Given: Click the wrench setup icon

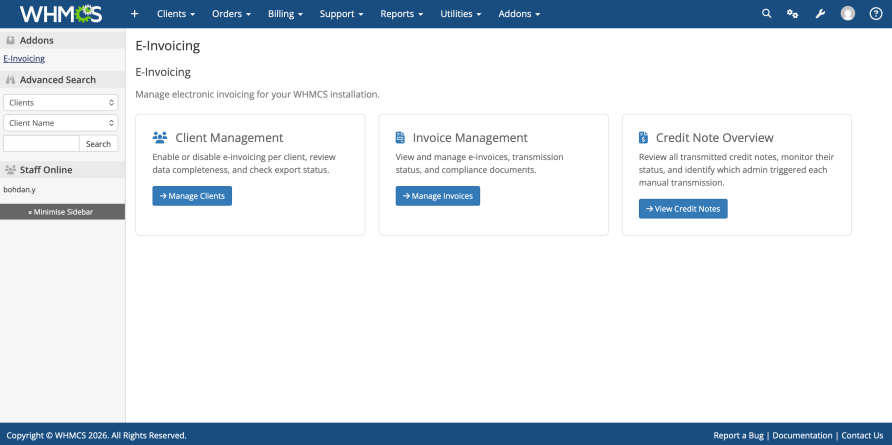Looking at the screenshot, I should [820, 14].
